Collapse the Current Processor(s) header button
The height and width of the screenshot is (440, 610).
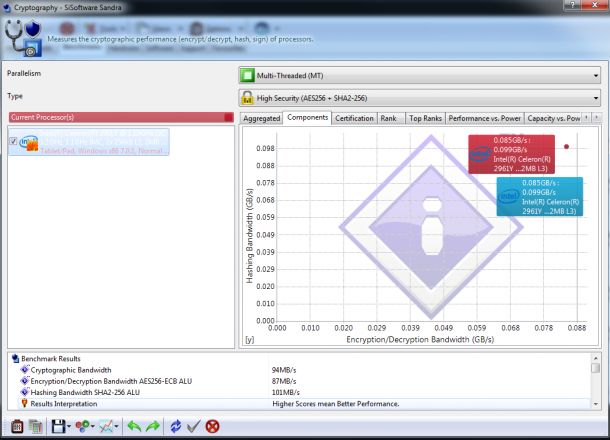pyautogui.click(x=228, y=117)
